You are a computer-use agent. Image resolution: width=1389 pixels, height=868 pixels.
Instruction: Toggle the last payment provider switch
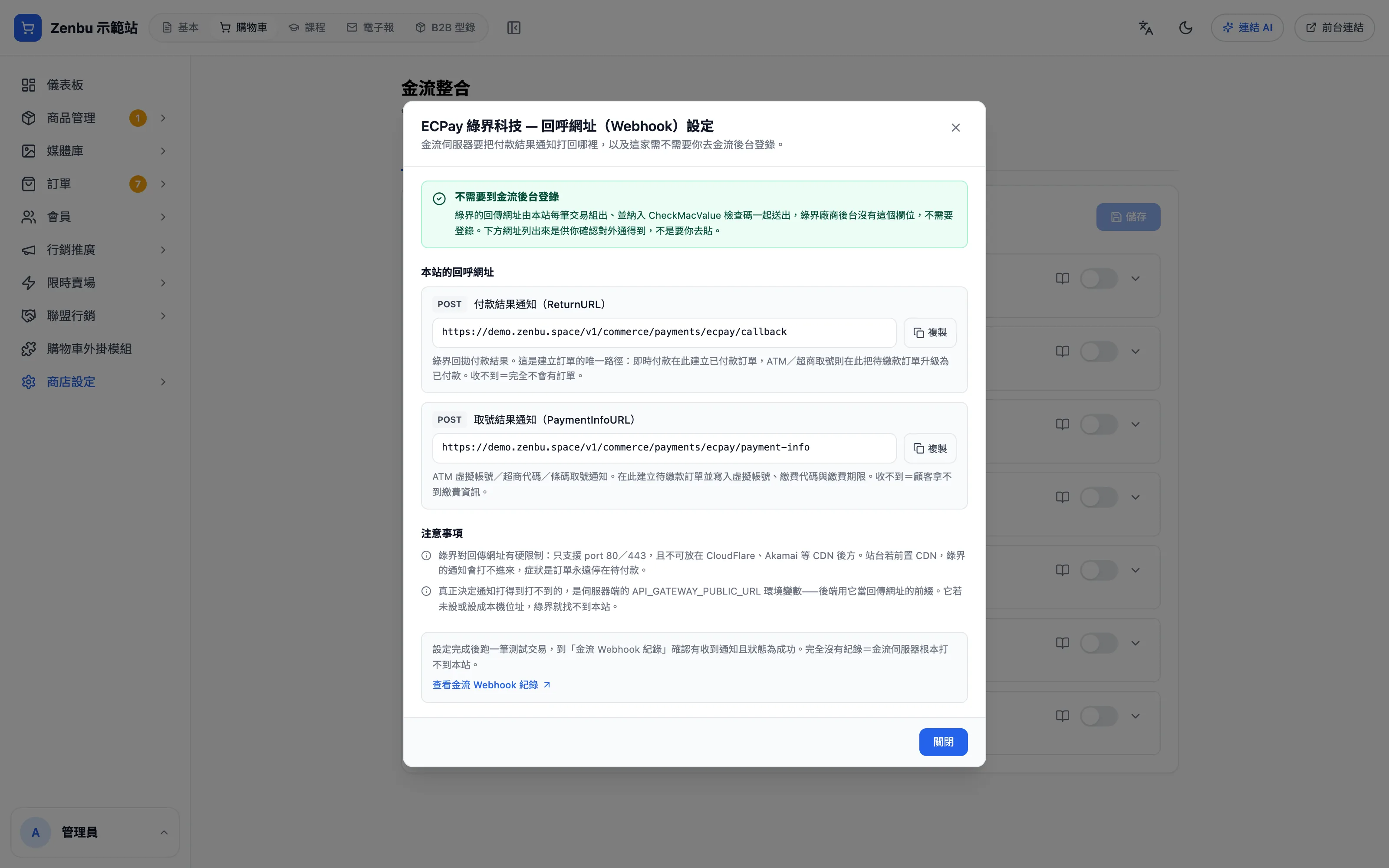[x=1099, y=716]
